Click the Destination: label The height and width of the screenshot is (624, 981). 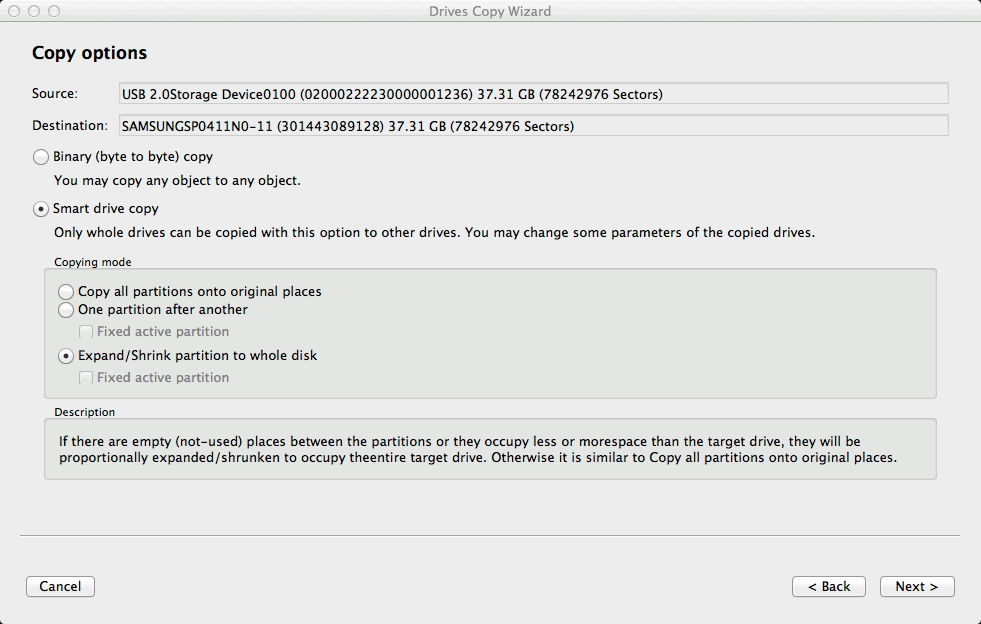pyautogui.click(x=69, y=126)
